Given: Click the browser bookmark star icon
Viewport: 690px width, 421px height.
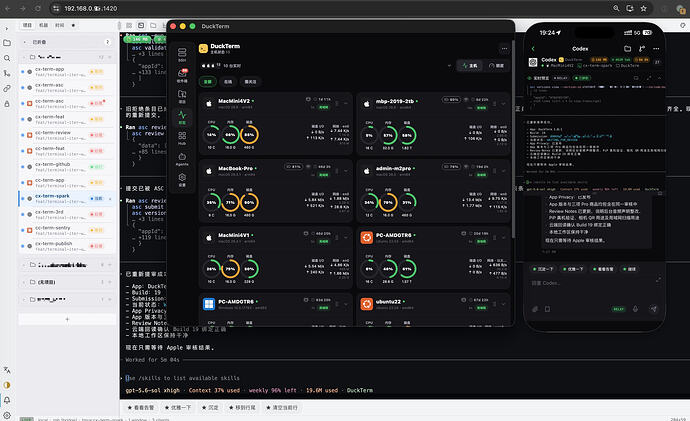Looking at the screenshot, I should (x=643, y=8).
